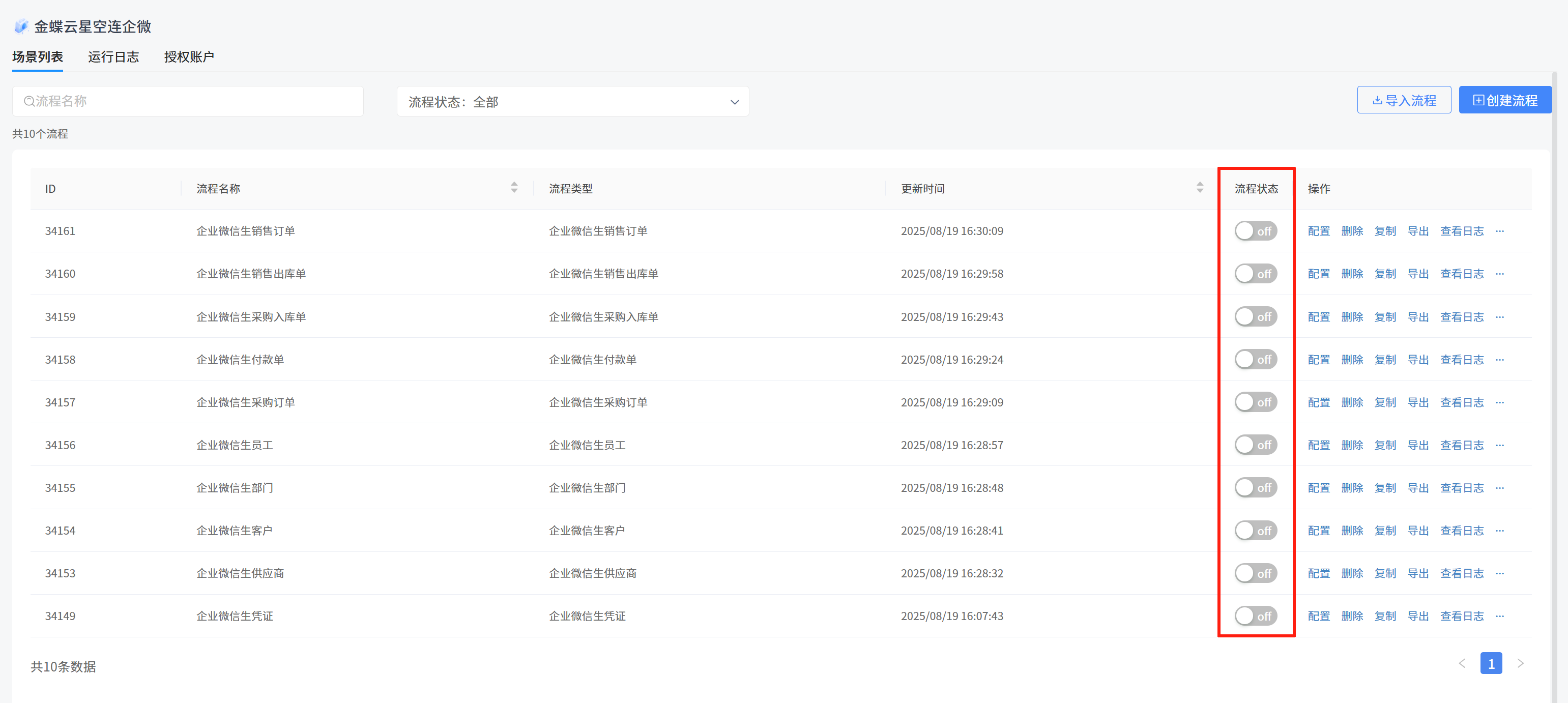Go to previous page arrow in pagination
The width and height of the screenshot is (1568, 703).
pos(1462,663)
